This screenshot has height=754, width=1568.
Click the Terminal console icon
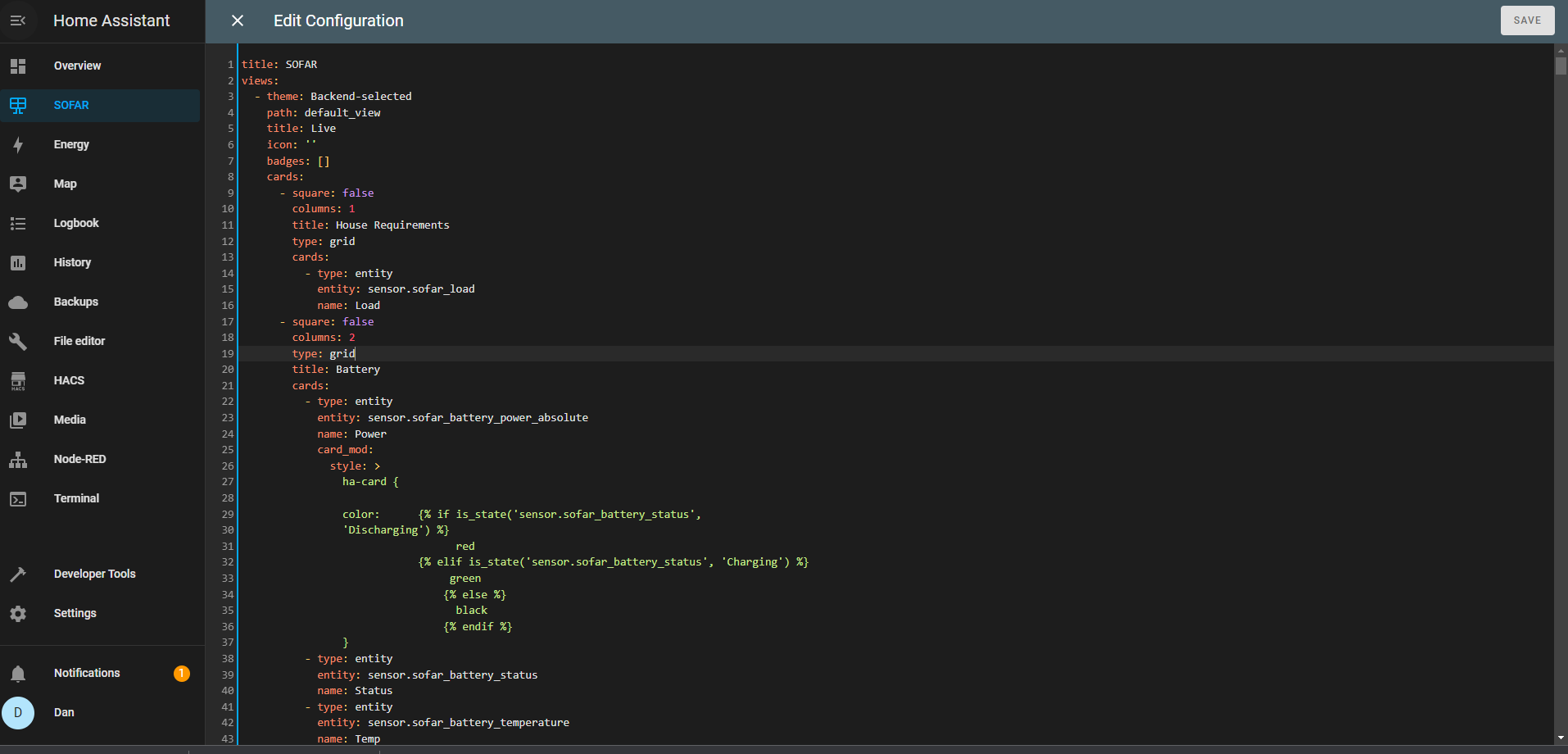tap(18, 498)
